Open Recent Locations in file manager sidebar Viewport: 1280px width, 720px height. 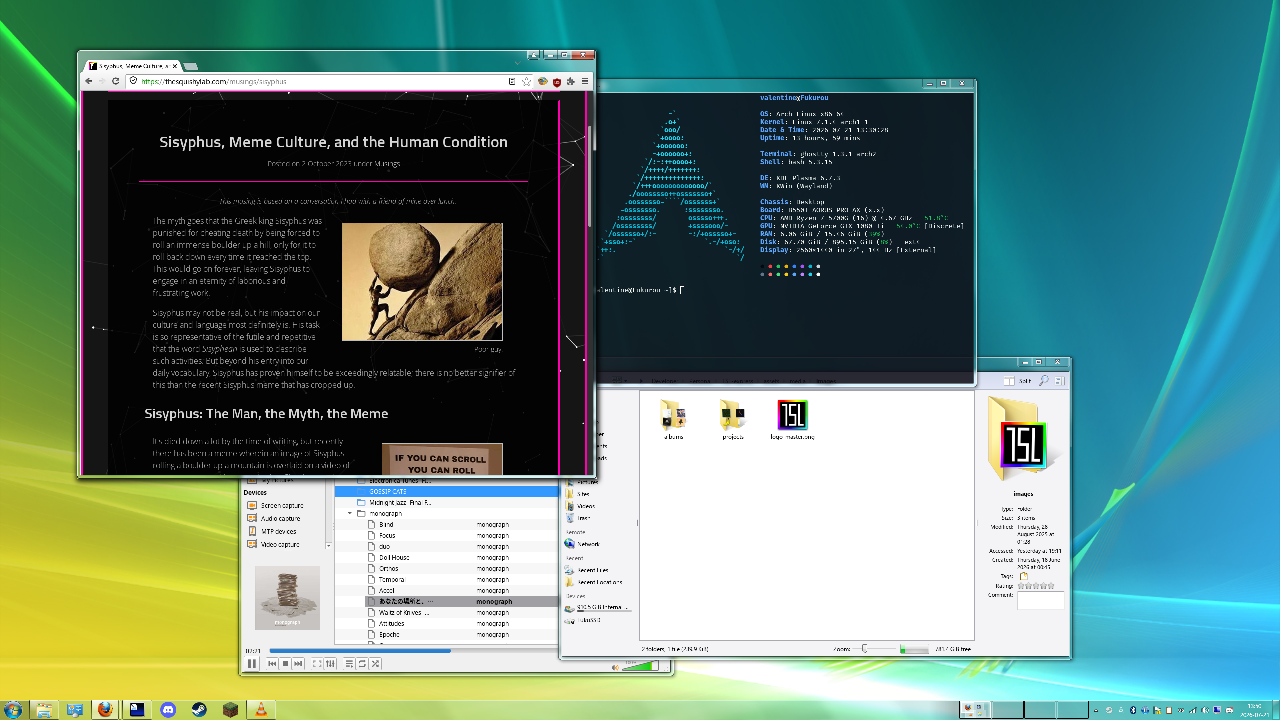pyautogui.click(x=594, y=582)
